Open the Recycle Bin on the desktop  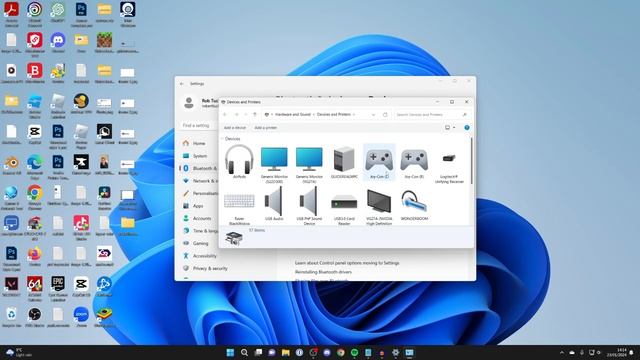pyautogui.click(x=11, y=317)
